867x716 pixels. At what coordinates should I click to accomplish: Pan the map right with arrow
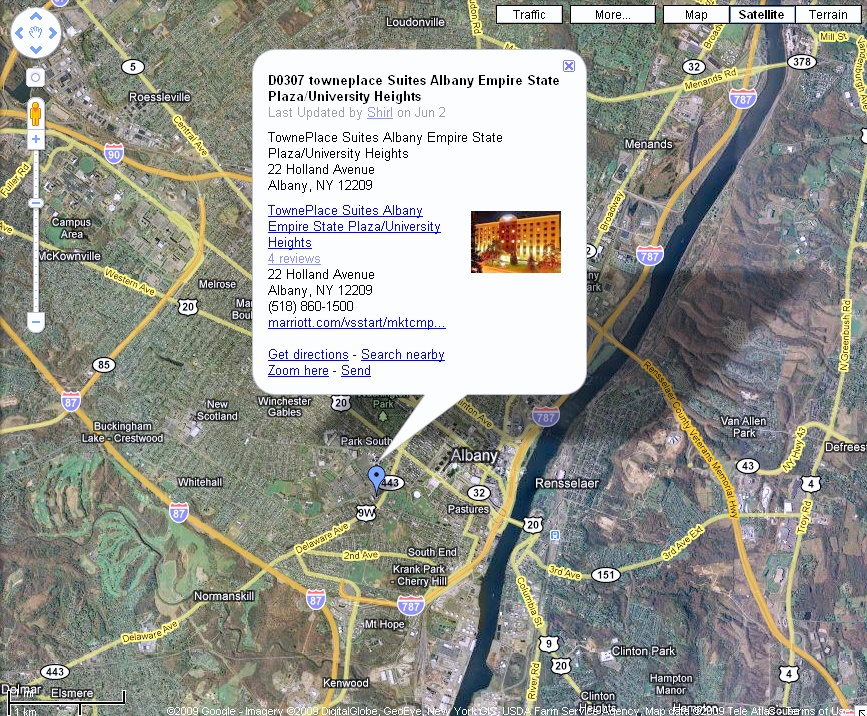click(x=52, y=34)
